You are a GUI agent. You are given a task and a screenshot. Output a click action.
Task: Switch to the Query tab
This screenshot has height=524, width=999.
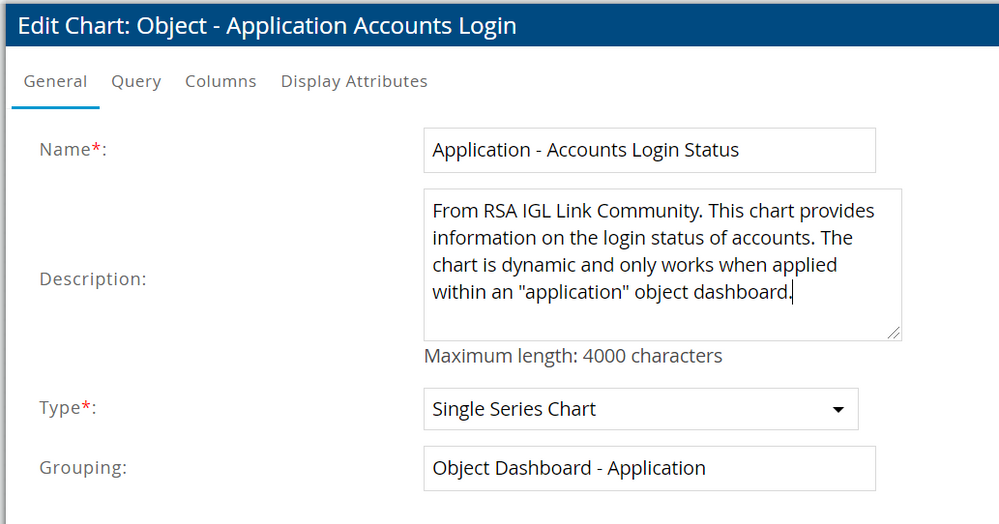pos(136,82)
